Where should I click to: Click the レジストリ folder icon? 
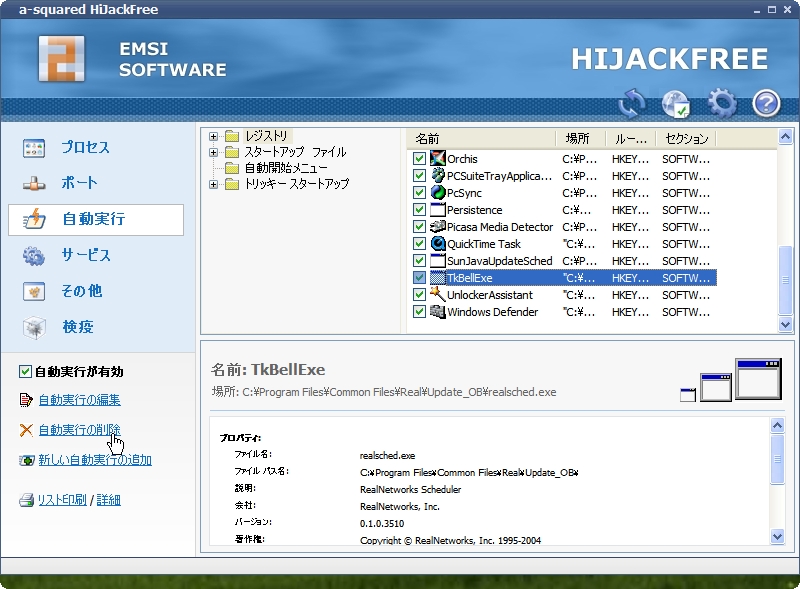pyautogui.click(x=232, y=136)
